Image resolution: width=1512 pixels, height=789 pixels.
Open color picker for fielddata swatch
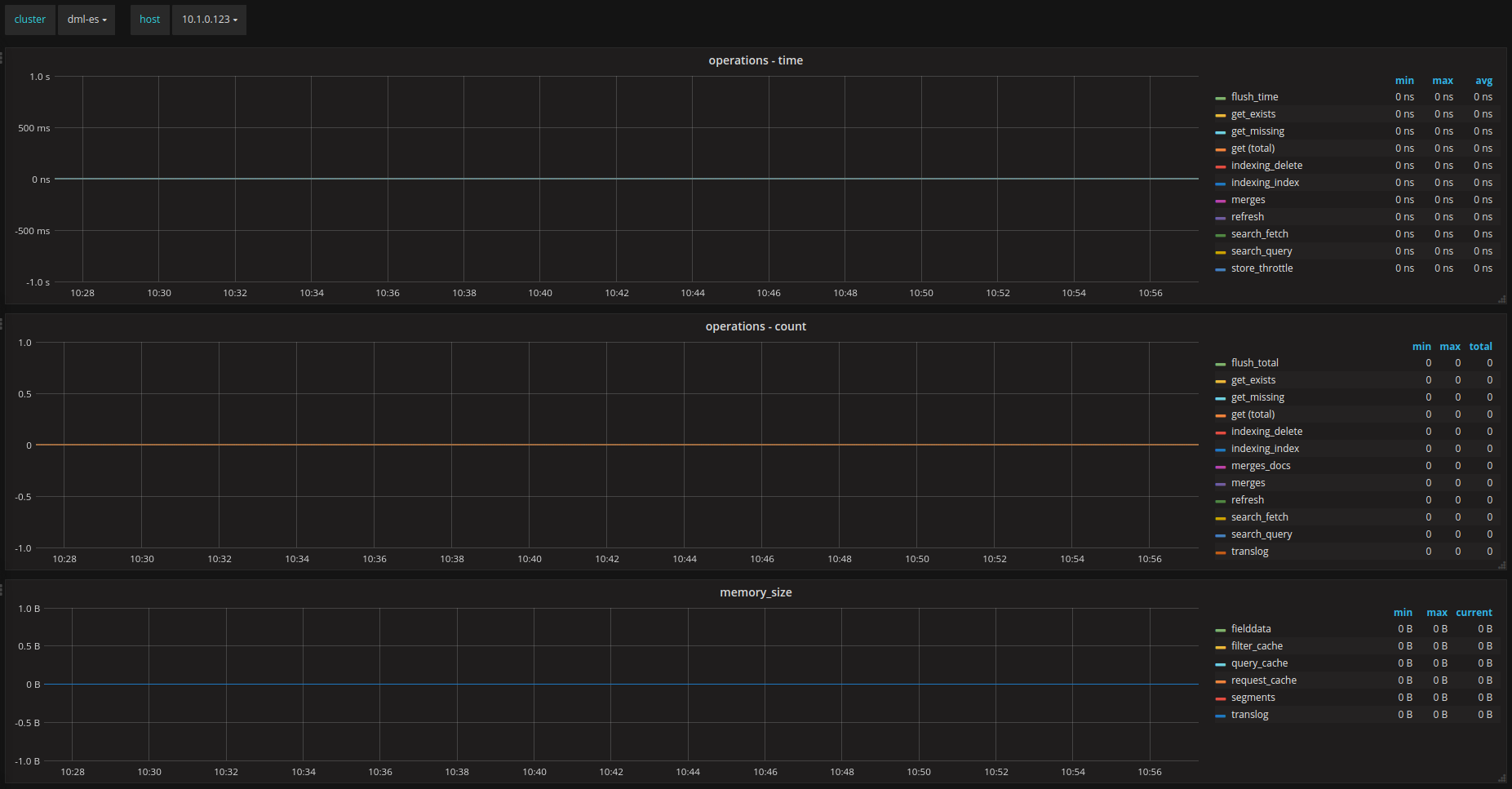(x=1221, y=630)
